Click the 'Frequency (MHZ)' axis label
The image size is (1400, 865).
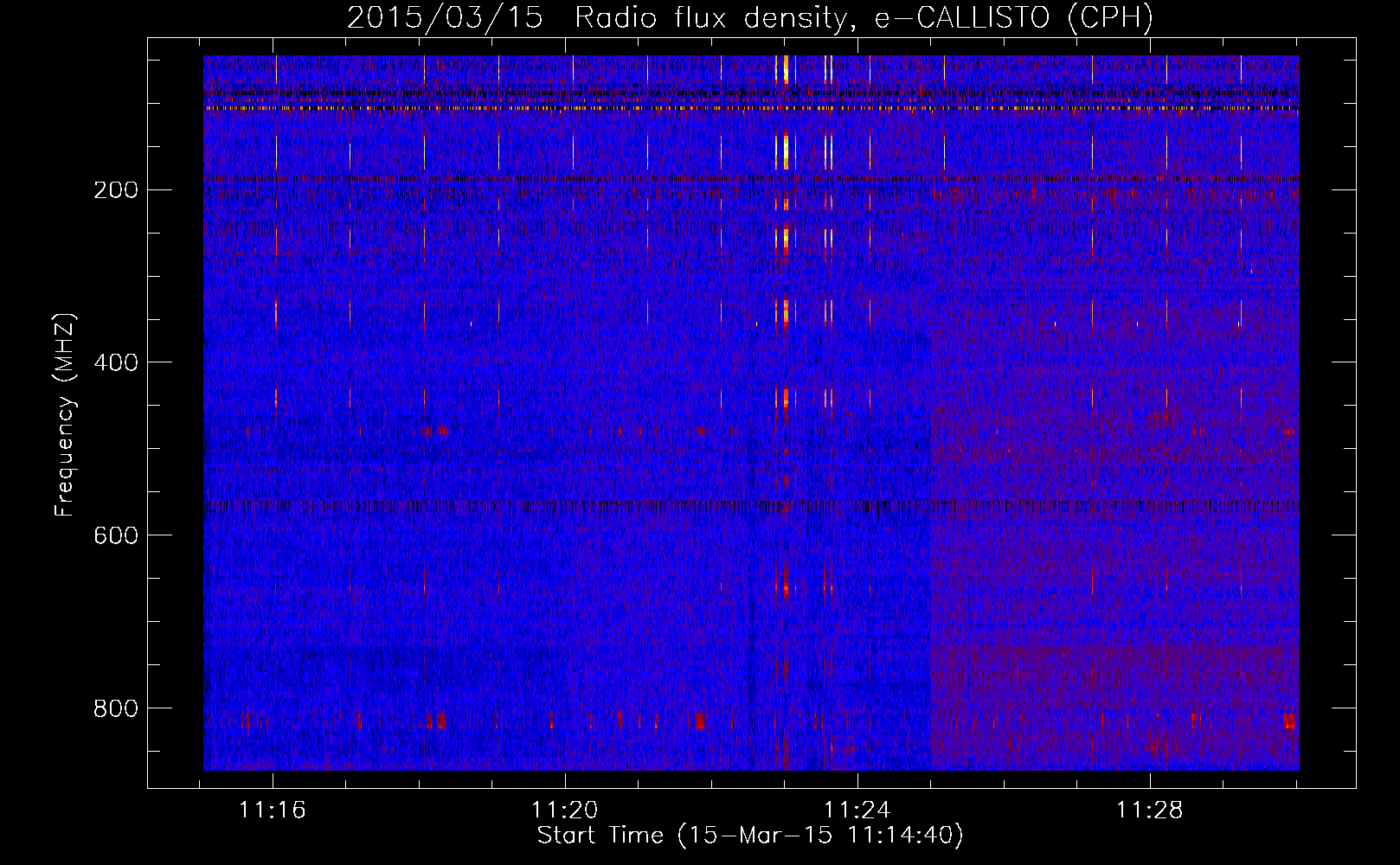pos(65,414)
